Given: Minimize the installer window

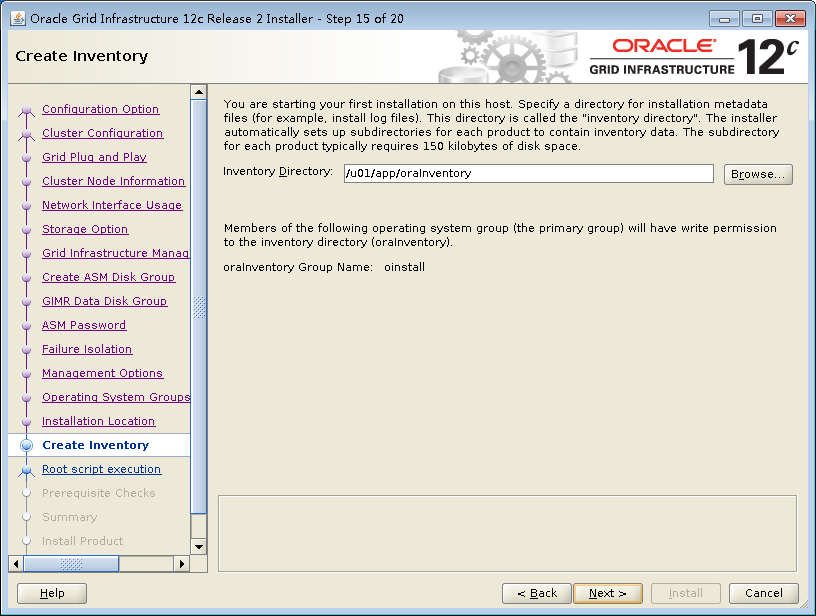Looking at the screenshot, I should (x=724, y=19).
